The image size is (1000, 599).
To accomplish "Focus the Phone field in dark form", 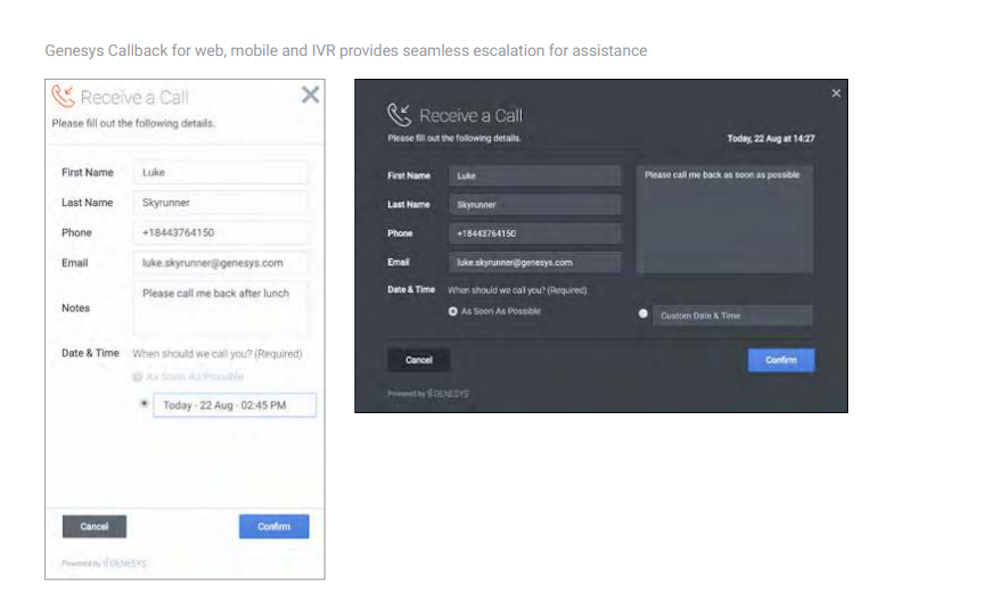I will 534,233.
